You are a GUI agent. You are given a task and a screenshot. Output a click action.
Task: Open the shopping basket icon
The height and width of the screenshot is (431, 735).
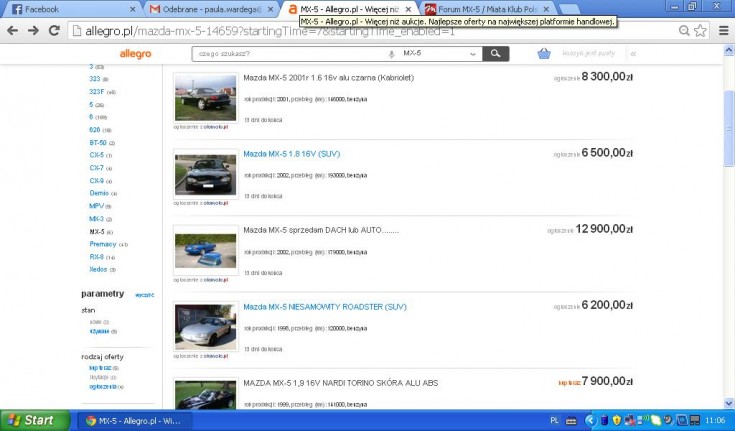544,53
